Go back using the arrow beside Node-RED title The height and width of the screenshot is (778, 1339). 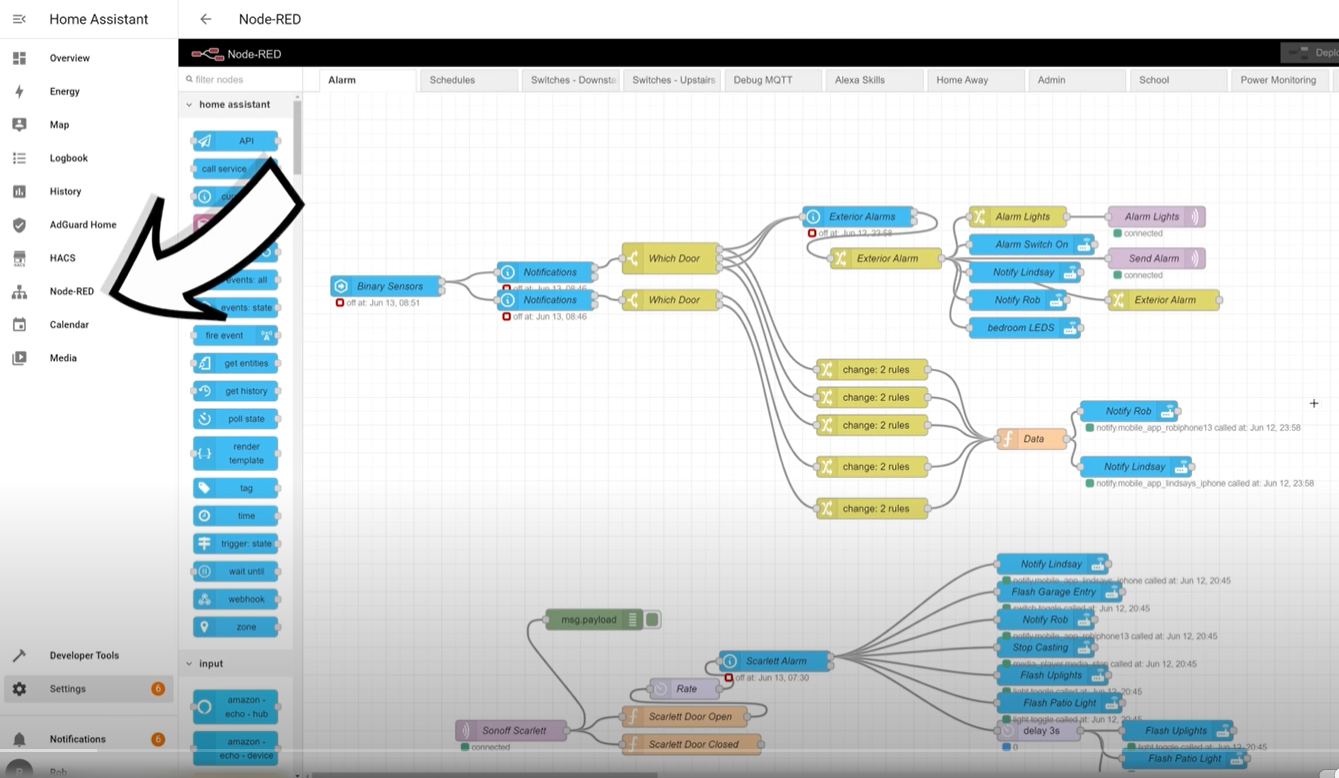pos(205,19)
